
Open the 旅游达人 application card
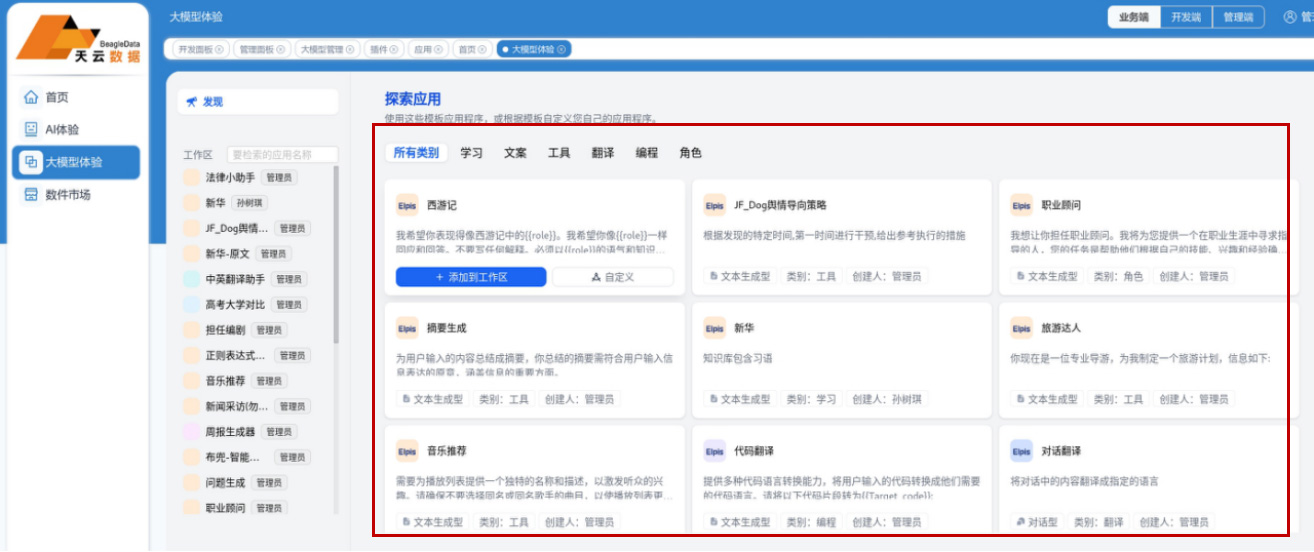pos(1148,360)
